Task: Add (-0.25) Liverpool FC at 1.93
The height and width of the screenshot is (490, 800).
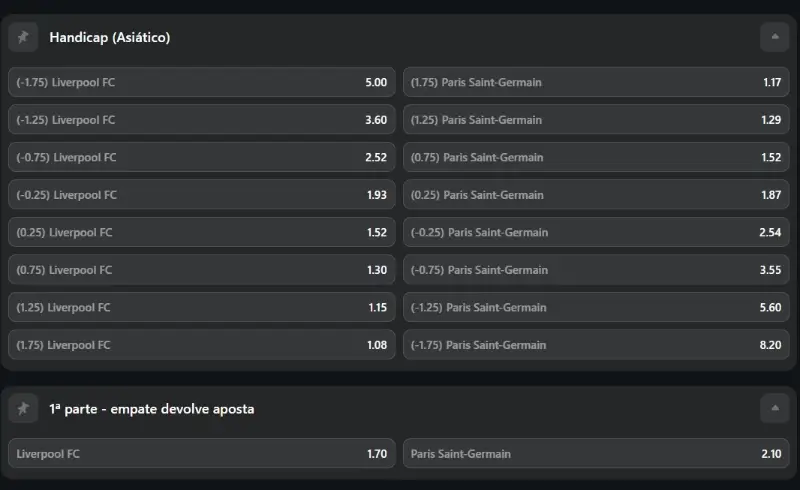Action: coord(202,195)
